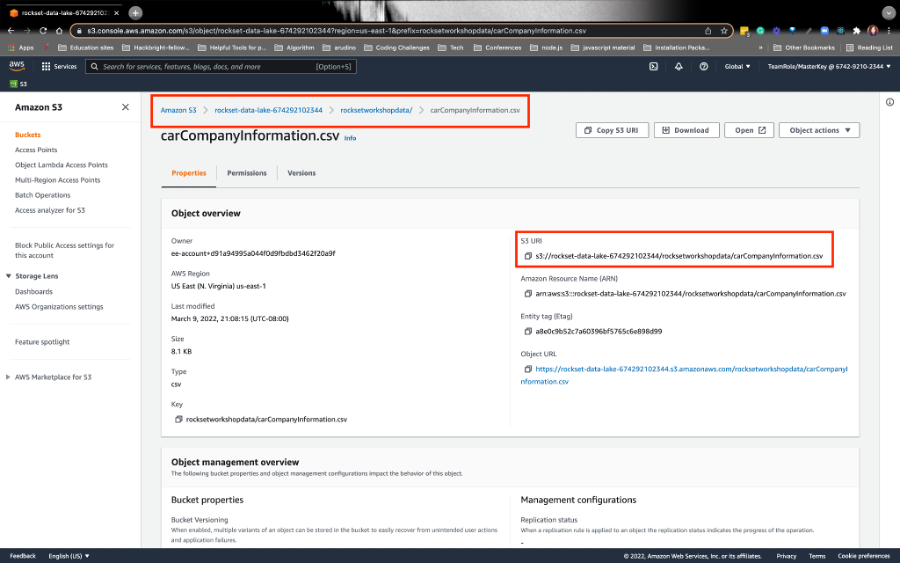Open Object Lambda Access Points
Viewport: 902px width, 564px height.
62,165
